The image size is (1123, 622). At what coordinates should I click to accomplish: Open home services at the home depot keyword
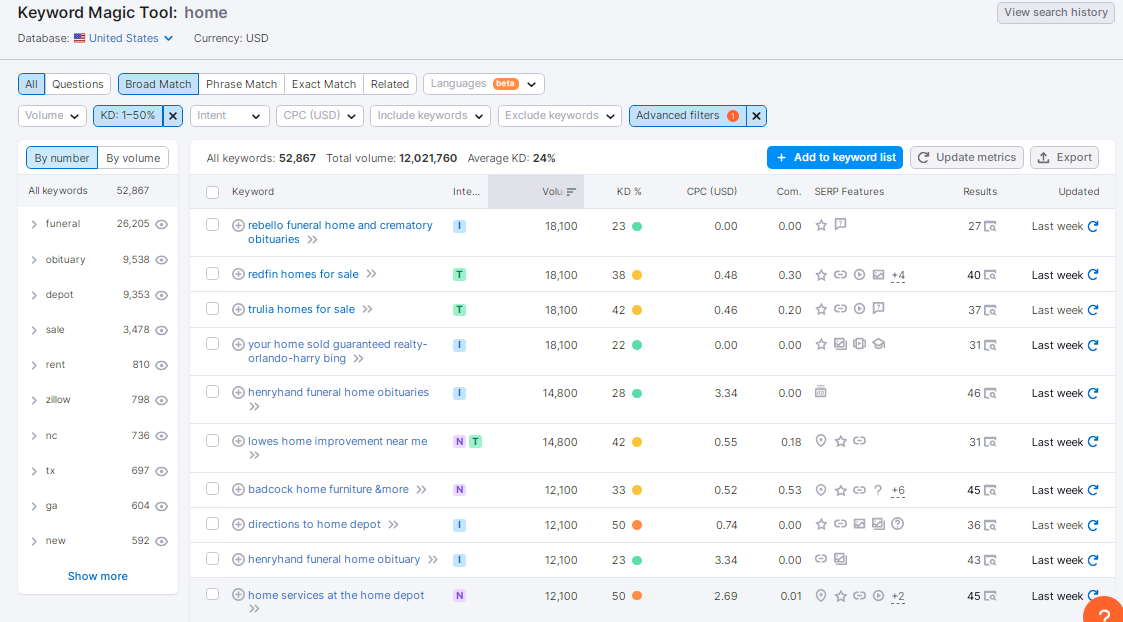336,595
